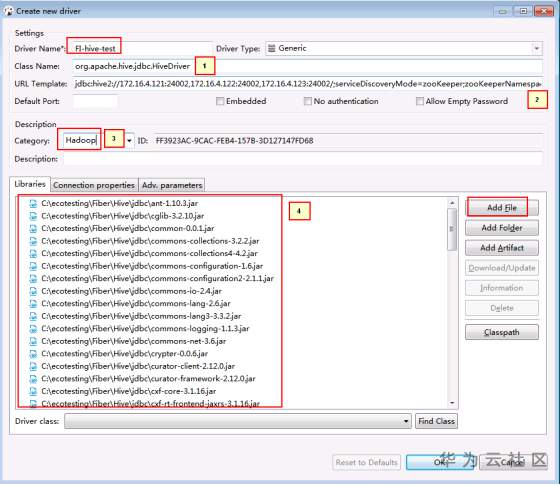560x485 pixels.
Task: Select common-0.0.1.jar library row
Action: [x=128, y=229]
